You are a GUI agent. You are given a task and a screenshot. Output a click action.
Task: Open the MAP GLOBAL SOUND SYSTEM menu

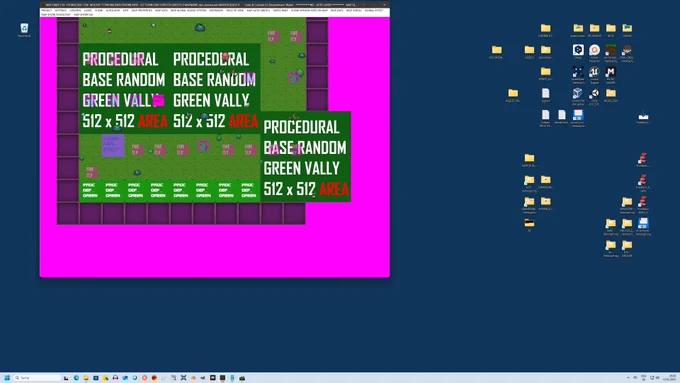click(x=188, y=10)
